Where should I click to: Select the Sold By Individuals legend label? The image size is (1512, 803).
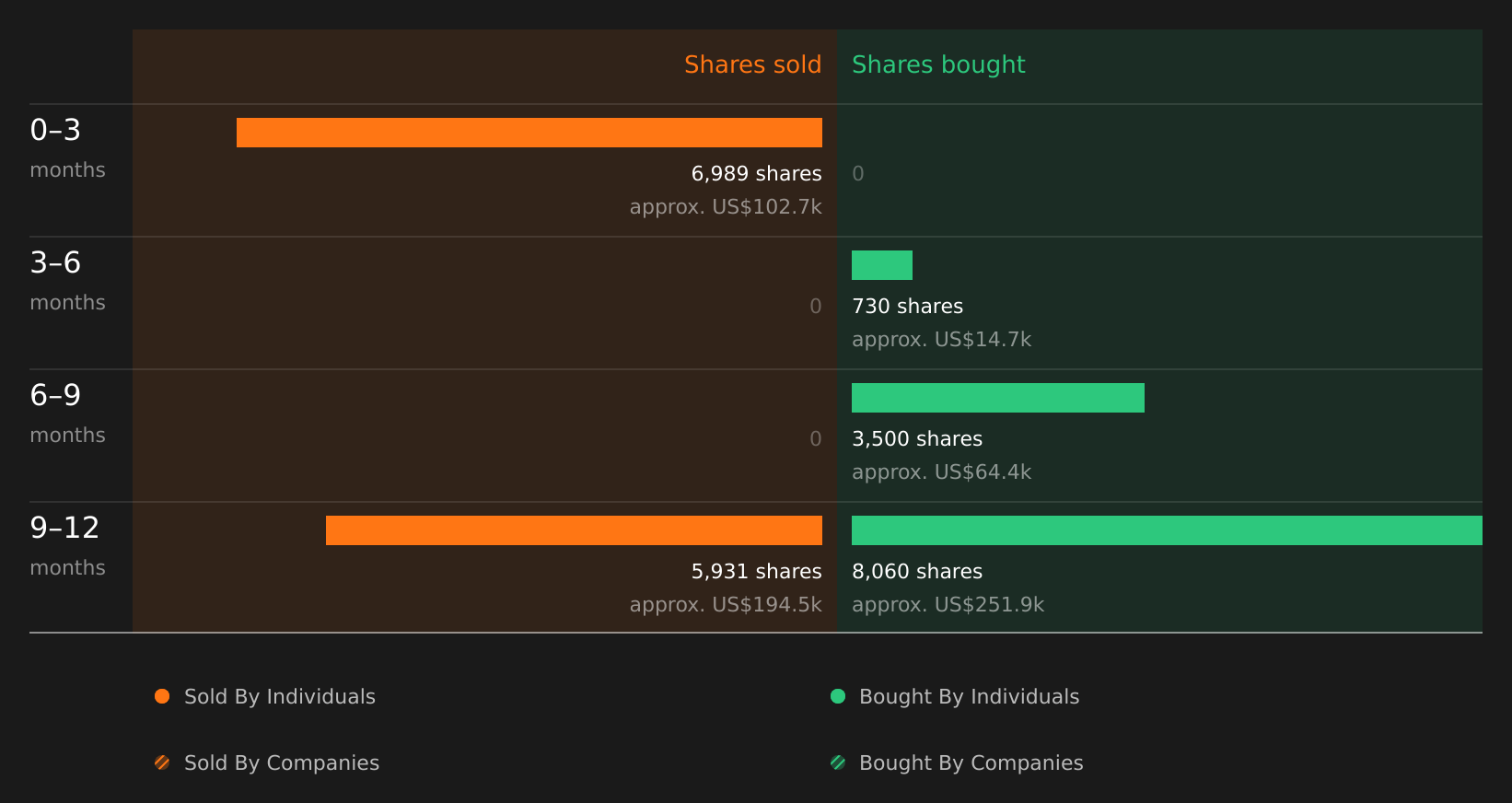click(x=280, y=696)
